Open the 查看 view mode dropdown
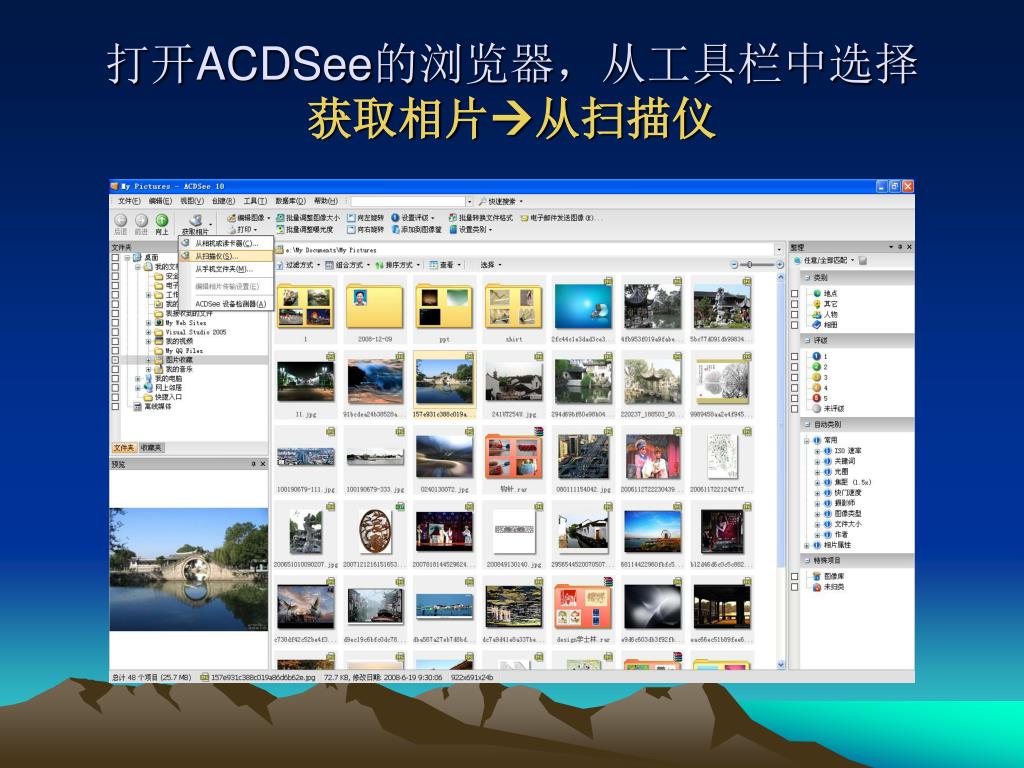The width and height of the screenshot is (1024, 768). [x=445, y=264]
